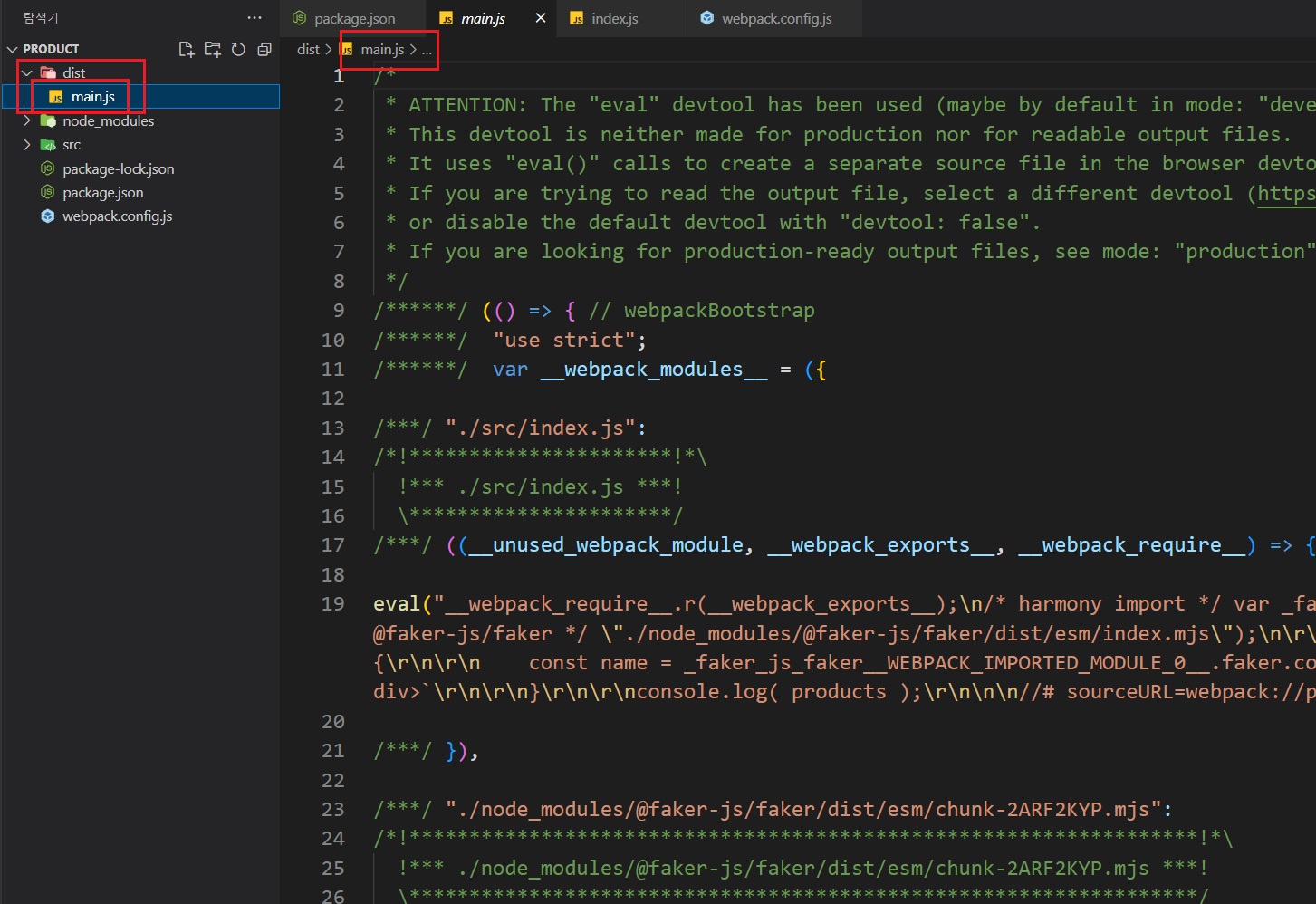Switch to the webpack.config.js editor tab
The height and width of the screenshot is (904, 1316).
point(776,18)
